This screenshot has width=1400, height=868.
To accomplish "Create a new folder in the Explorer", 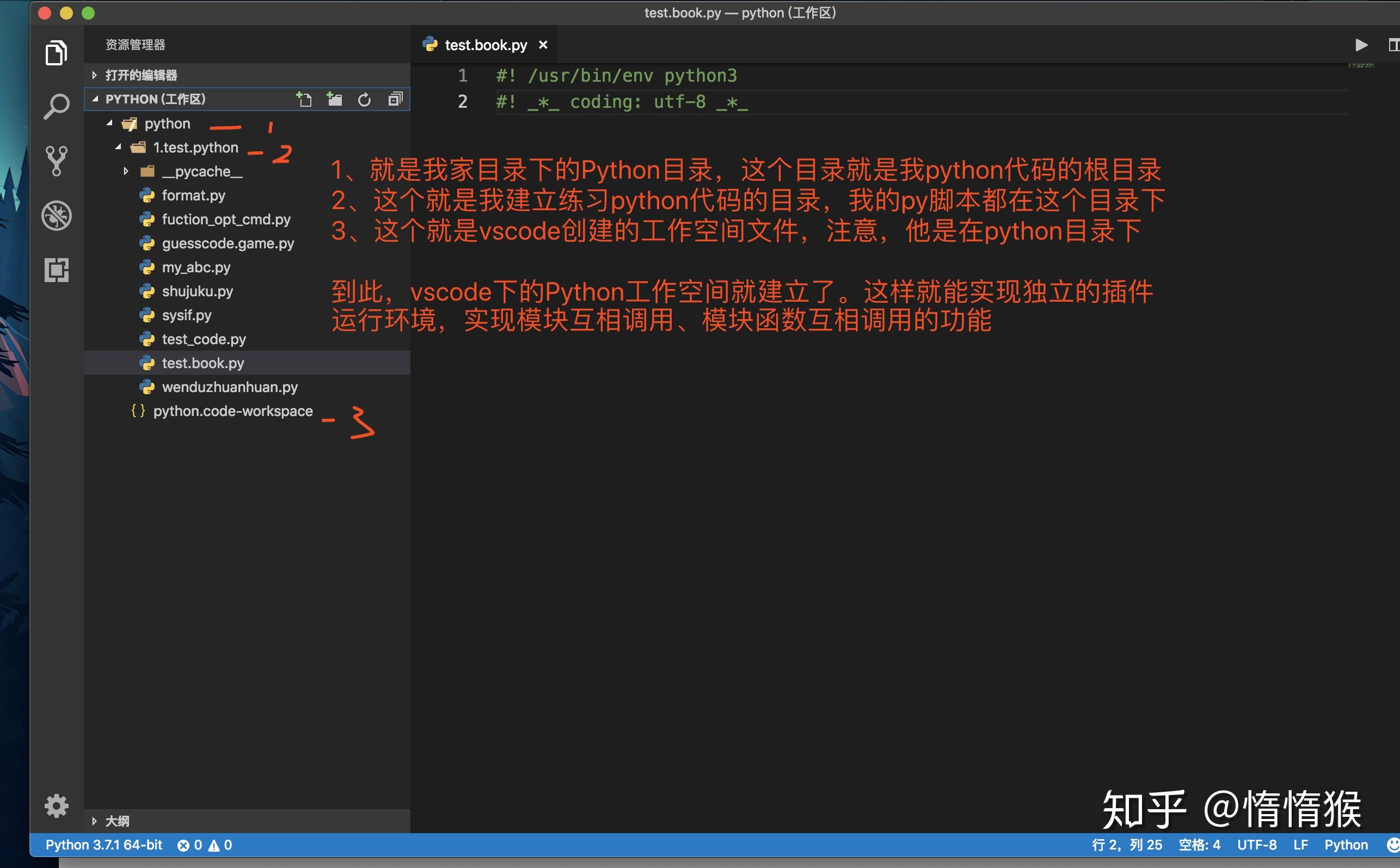I will click(x=335, y=99).
